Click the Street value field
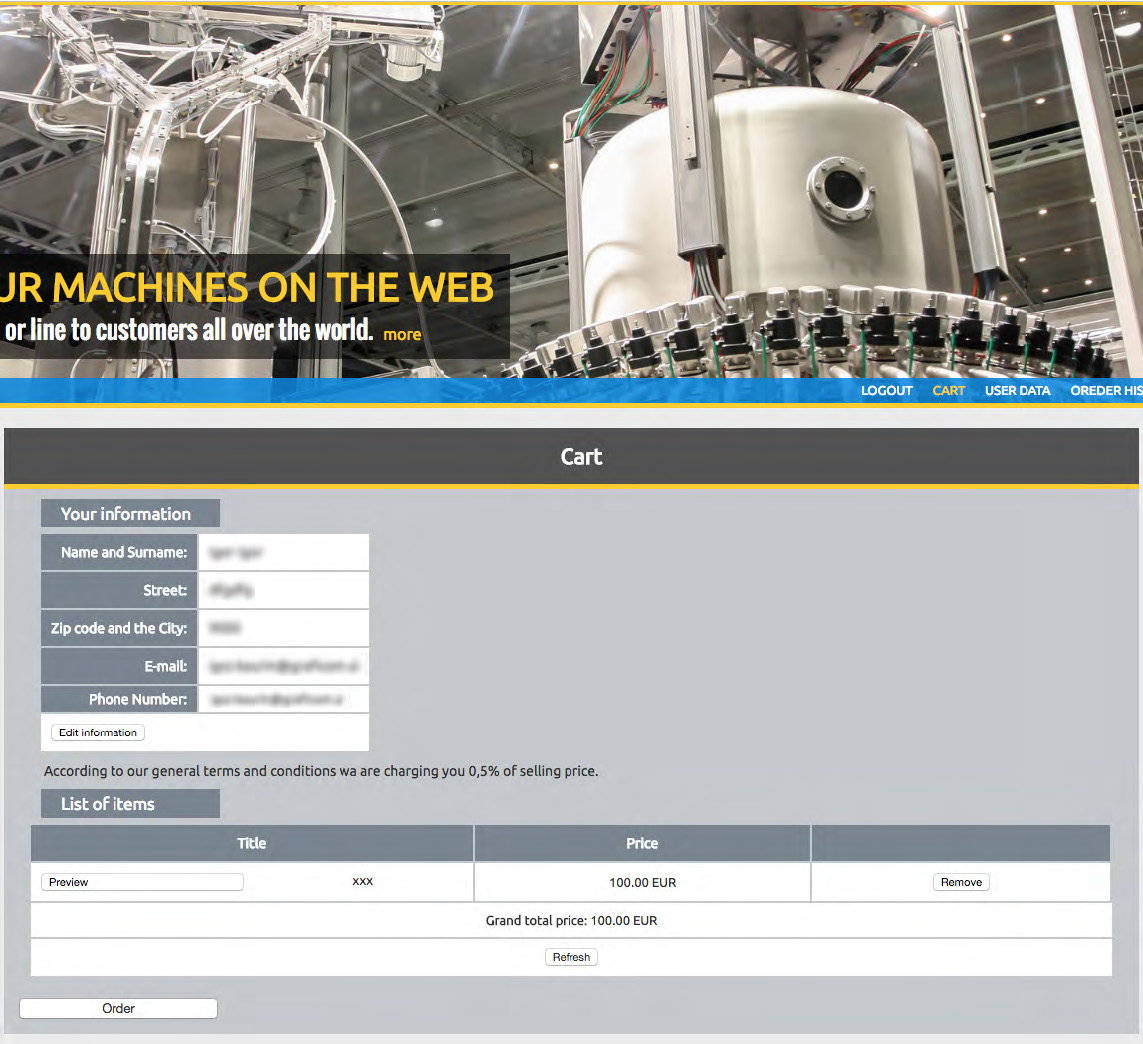This screenshot has width=1143, height=1044. point(283,590)
